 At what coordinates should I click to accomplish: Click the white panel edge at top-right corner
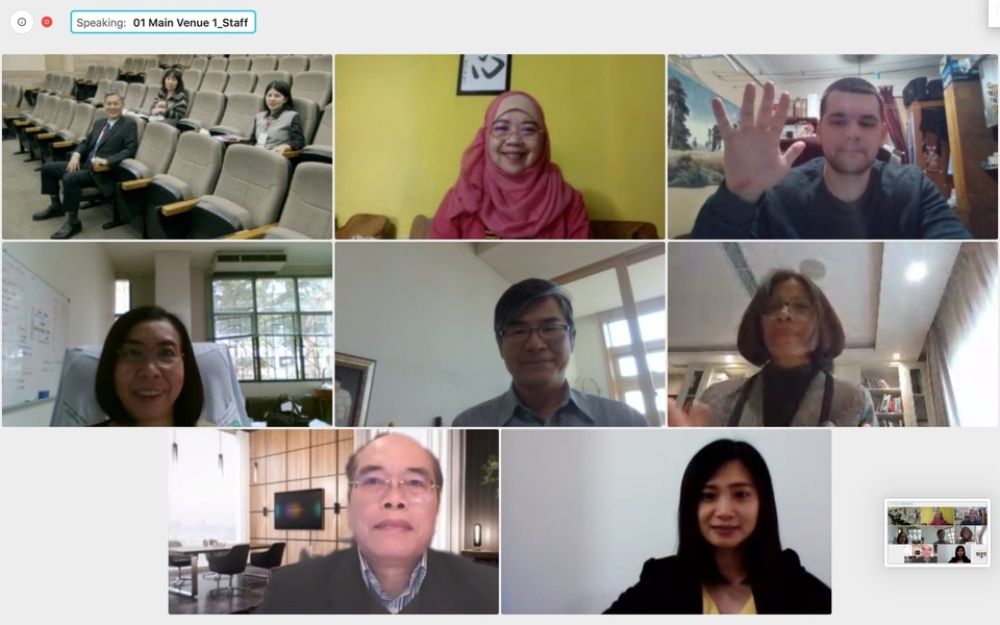tap(994, 13)
